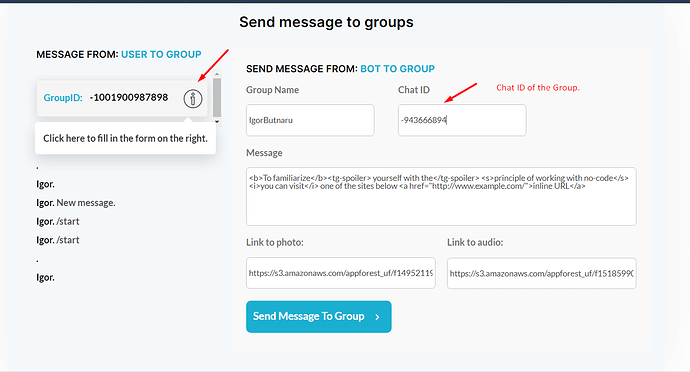The image size is (690, 372).
Task: Click the 'Link to photo:' label
Action: pyautogui.click(x=275, y=243)
